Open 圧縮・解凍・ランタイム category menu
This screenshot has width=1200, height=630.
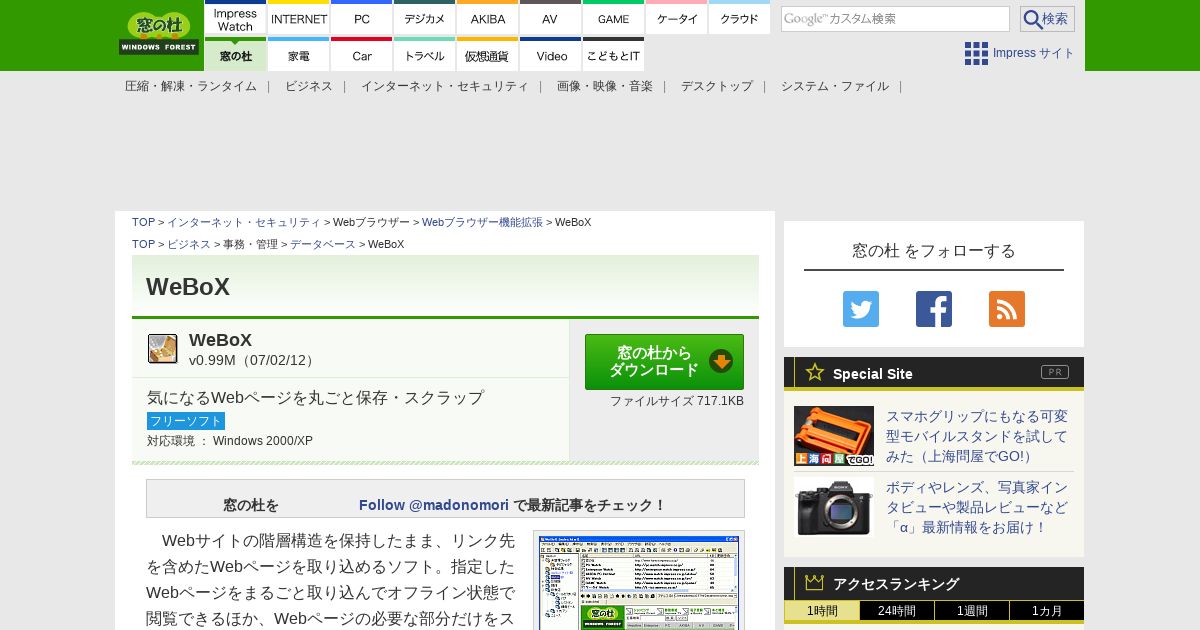pos(191,86)
